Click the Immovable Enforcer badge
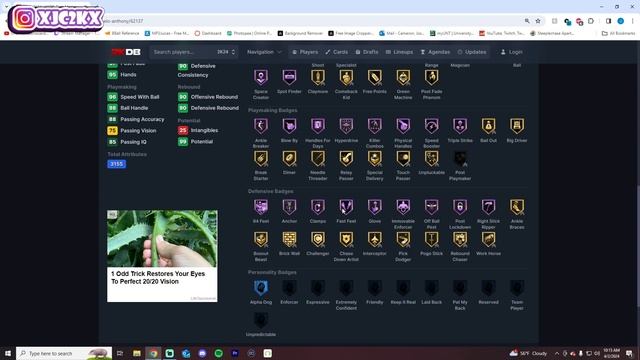640x360 pixels. tap(403, 207)
